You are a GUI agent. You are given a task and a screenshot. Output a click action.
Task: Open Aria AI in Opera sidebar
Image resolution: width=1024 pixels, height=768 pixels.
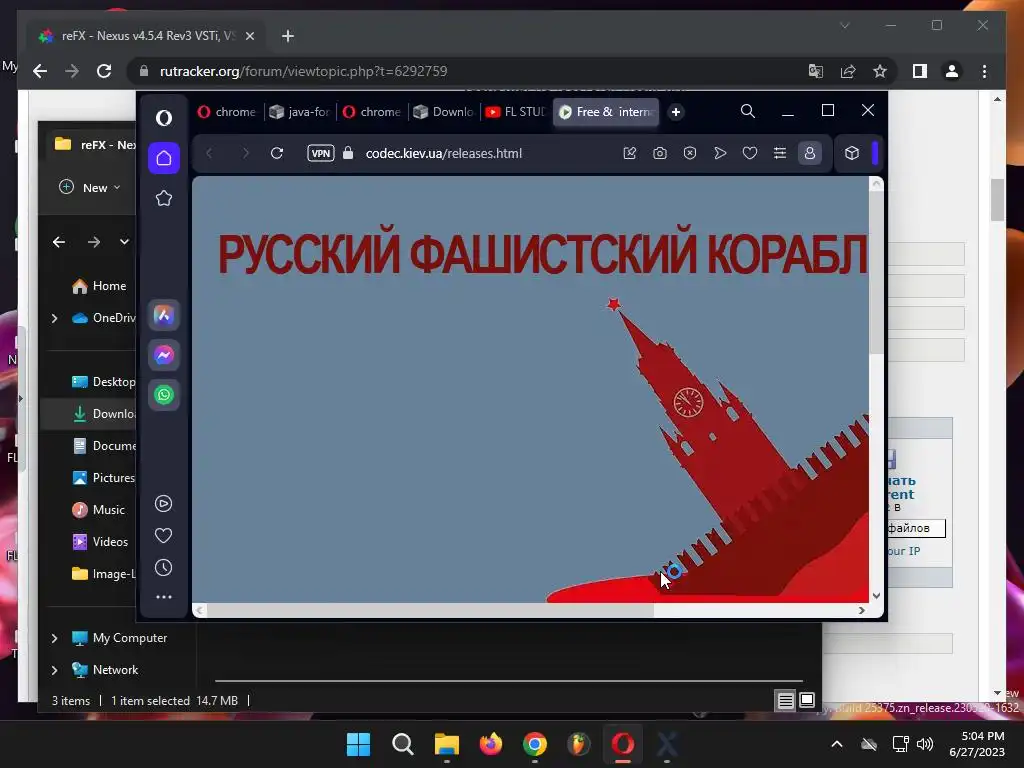point(164,315)
